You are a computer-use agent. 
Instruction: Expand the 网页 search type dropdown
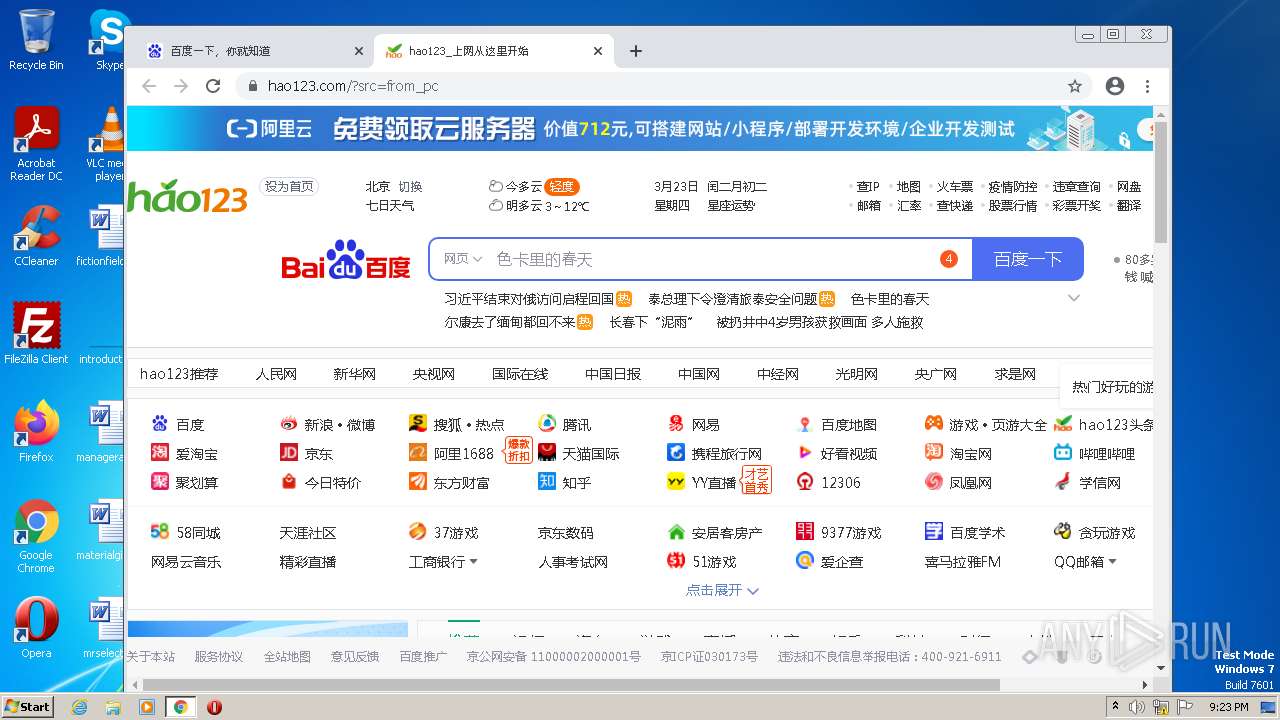tap(463, 259)
